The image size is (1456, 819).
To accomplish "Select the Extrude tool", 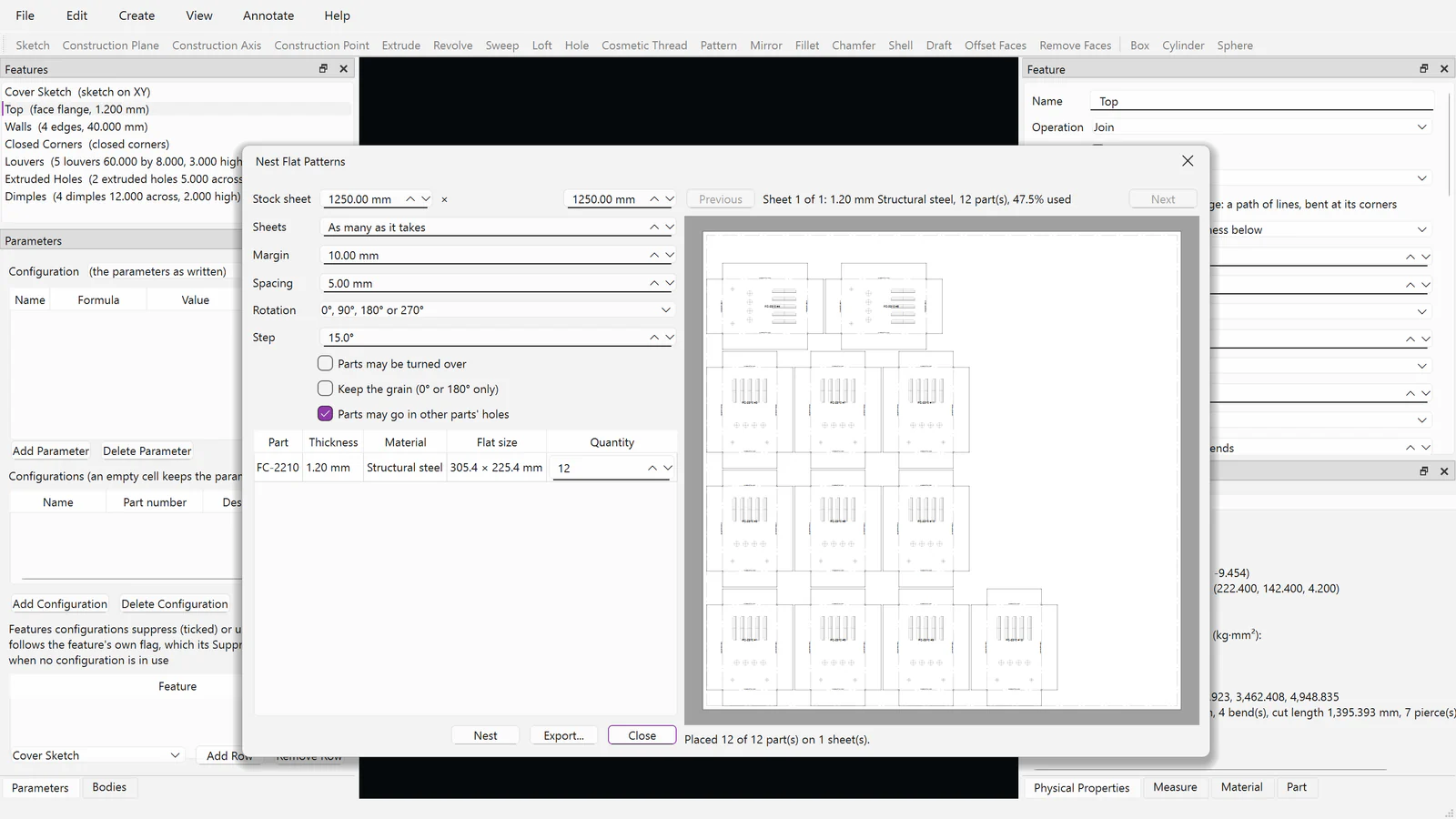I will pos(401,45).
